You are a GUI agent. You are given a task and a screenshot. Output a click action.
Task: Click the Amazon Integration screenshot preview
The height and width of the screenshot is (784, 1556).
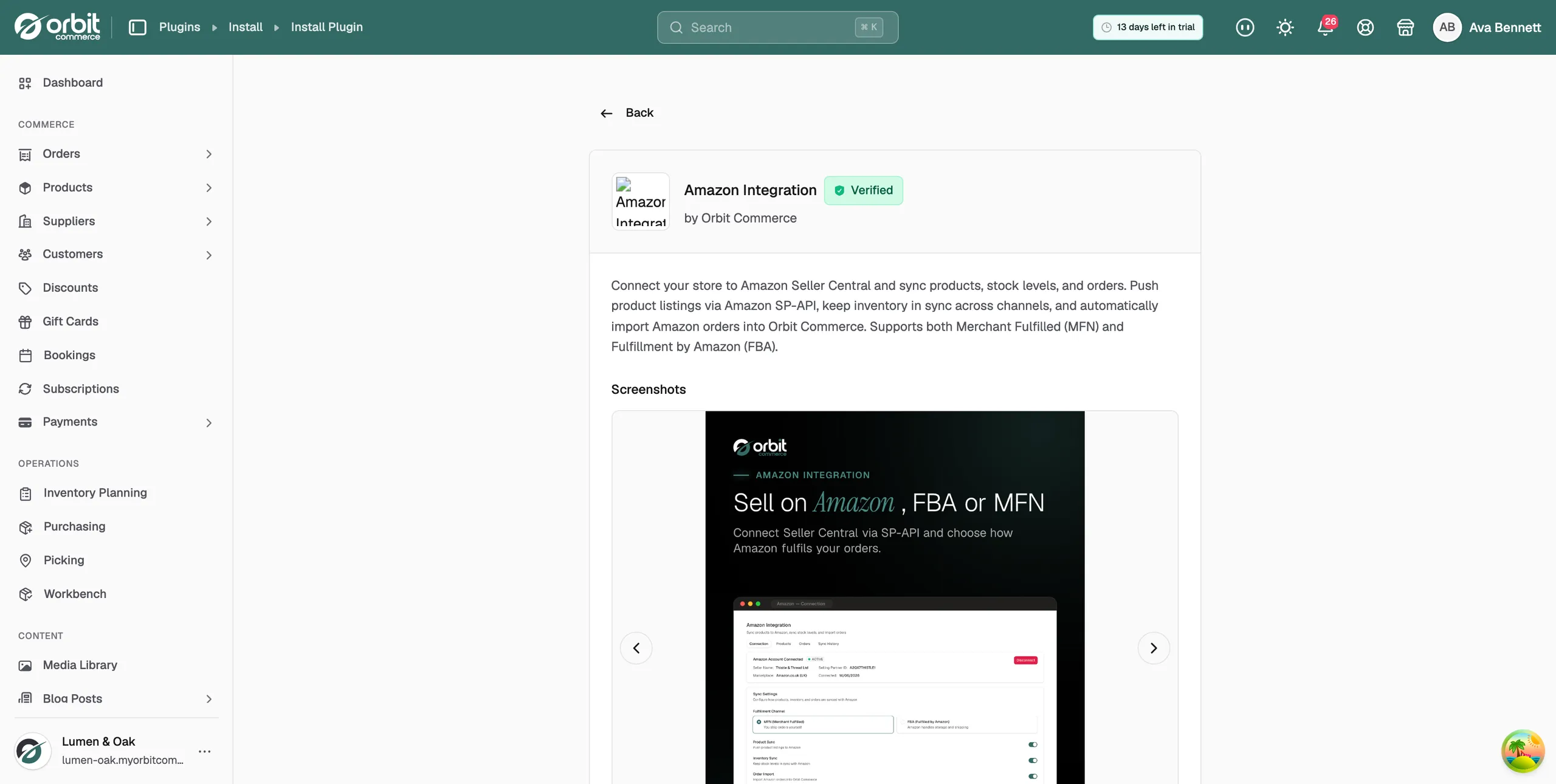point(895,597)
